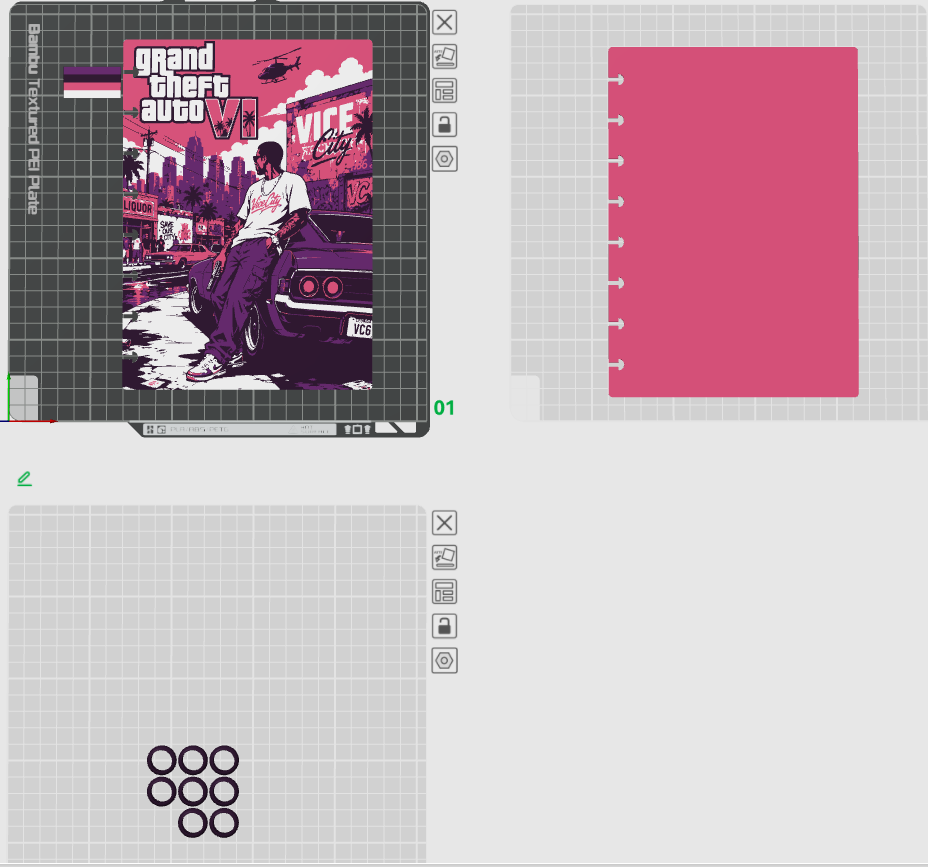Remove the ring plate with its X icon
928x867 pixels.
(x=444, y=523)
